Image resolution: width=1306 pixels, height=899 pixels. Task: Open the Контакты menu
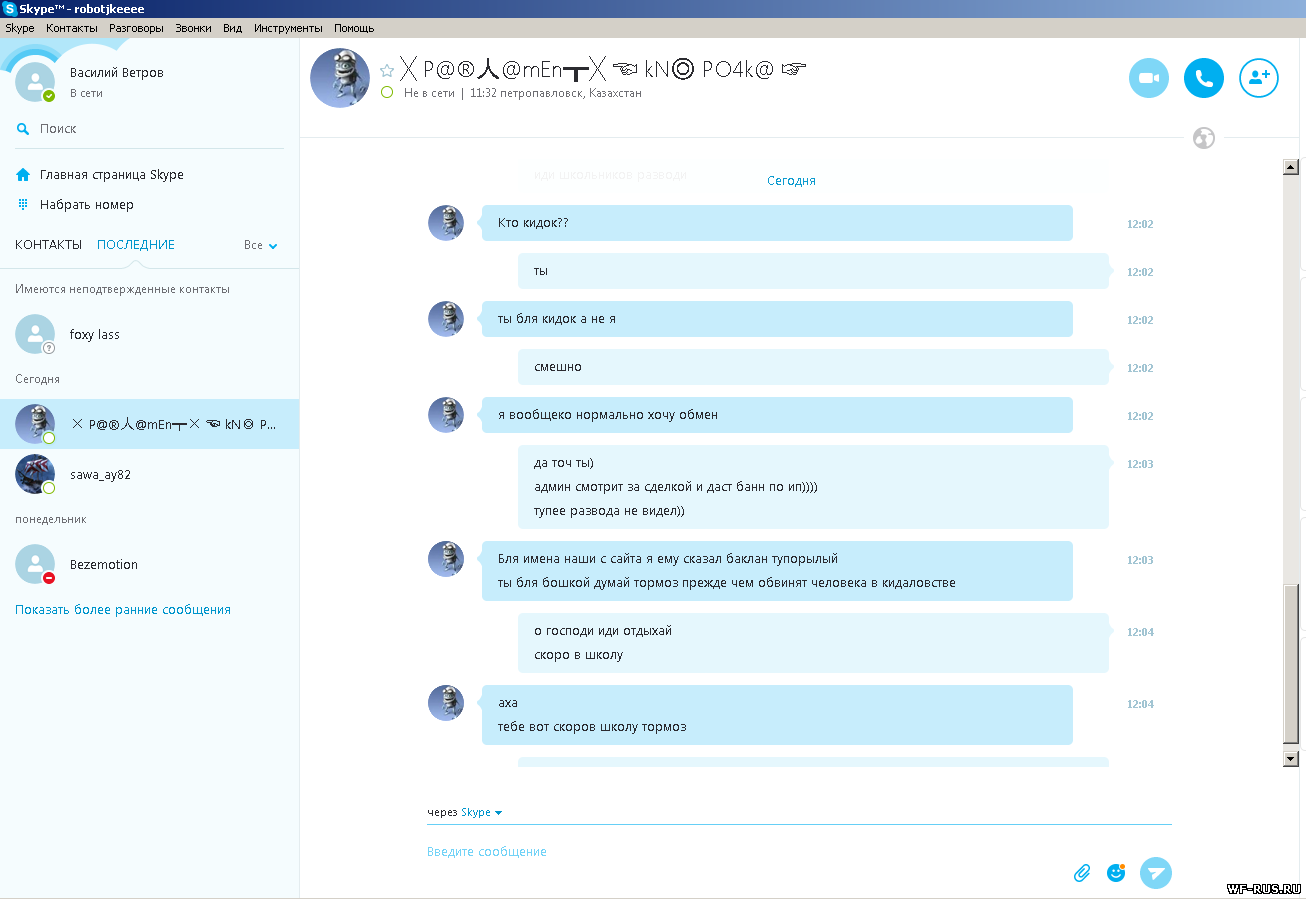click(x=71, y=28)
